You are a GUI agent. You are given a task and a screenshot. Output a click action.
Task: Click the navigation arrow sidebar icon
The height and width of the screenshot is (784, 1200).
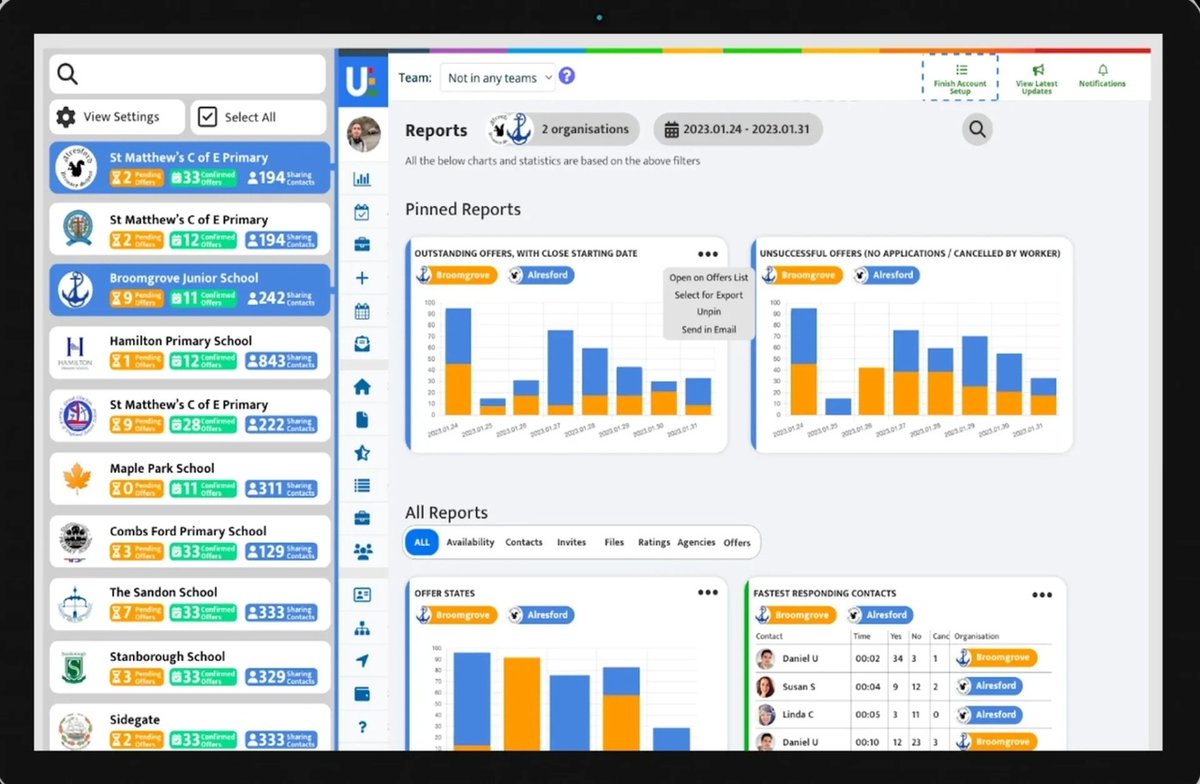pyautogui.click(x=362, y=661)
